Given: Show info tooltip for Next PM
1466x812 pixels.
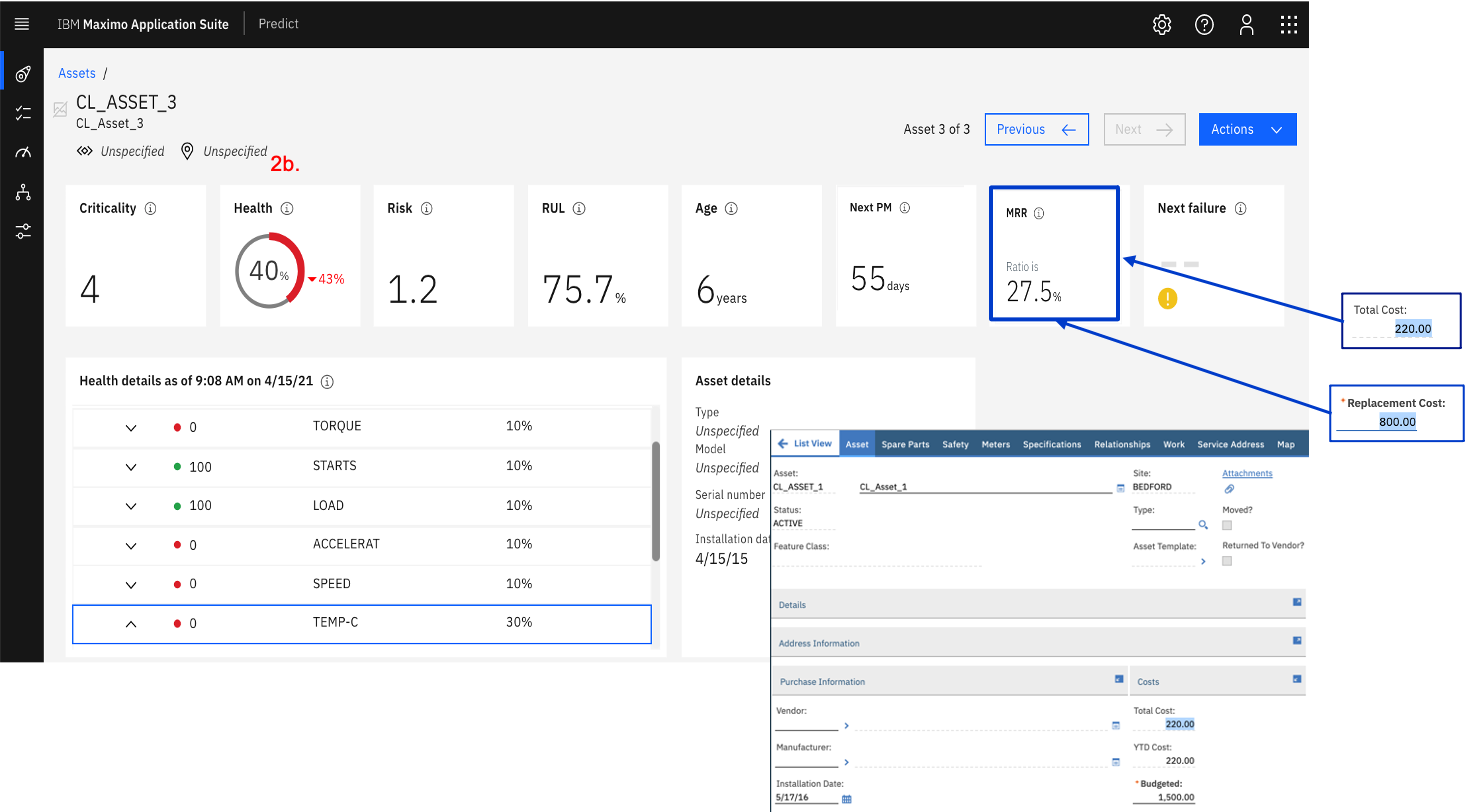Looking at the screenshot, I should coord(905,208).
